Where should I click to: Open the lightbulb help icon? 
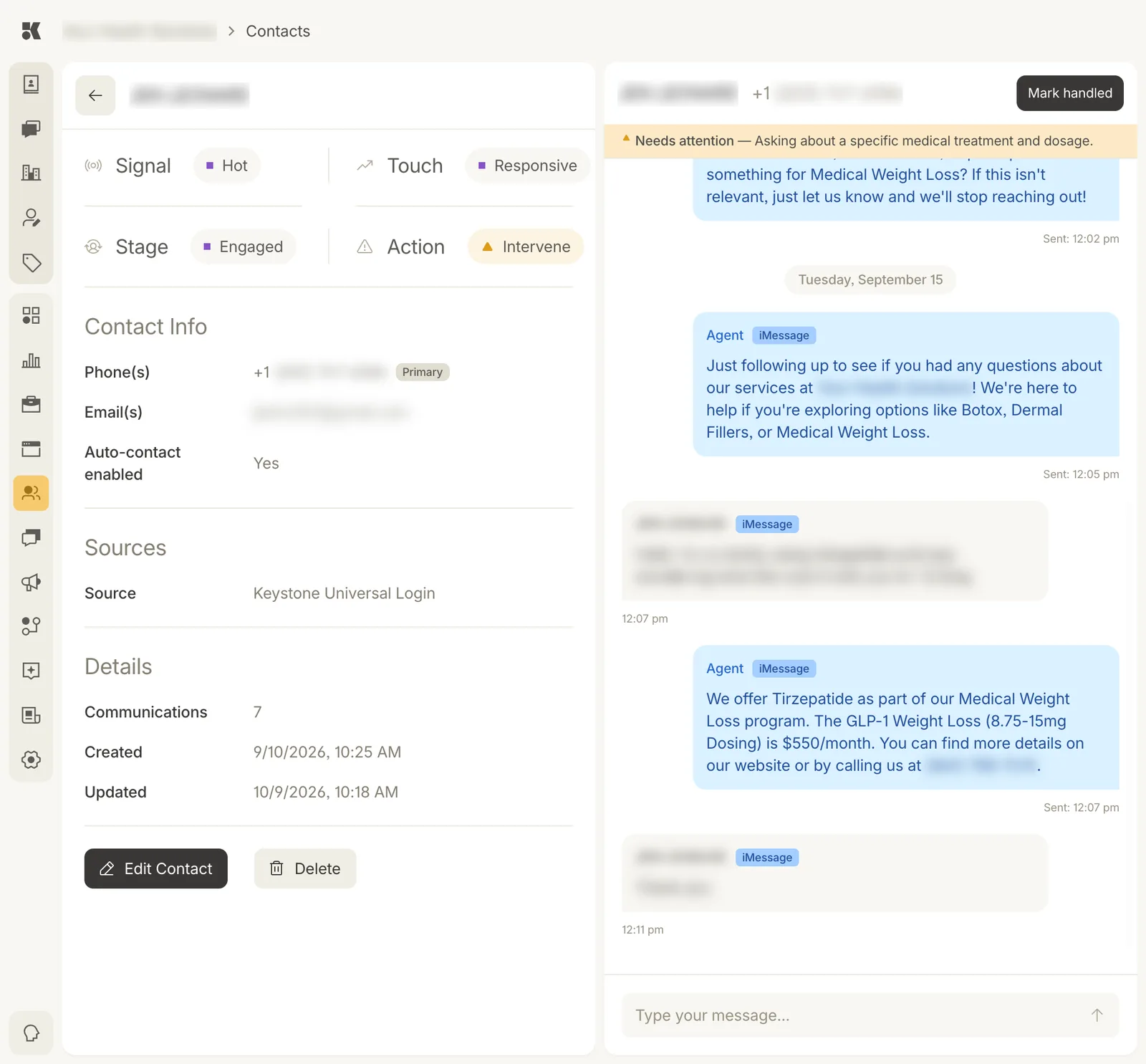tap(31, 1033)
